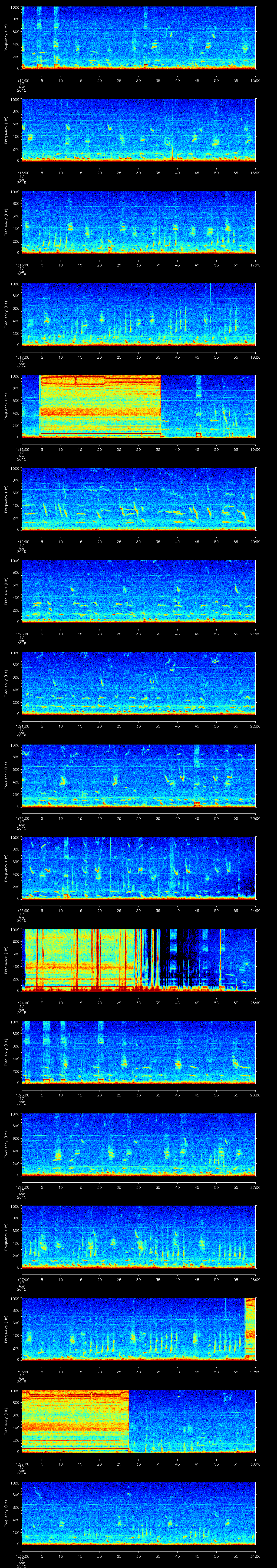Image resolution: width=277 pixels, height=1568 pixels.
Task: Click the 1:19:00 start time label
Action: [22, 542]
